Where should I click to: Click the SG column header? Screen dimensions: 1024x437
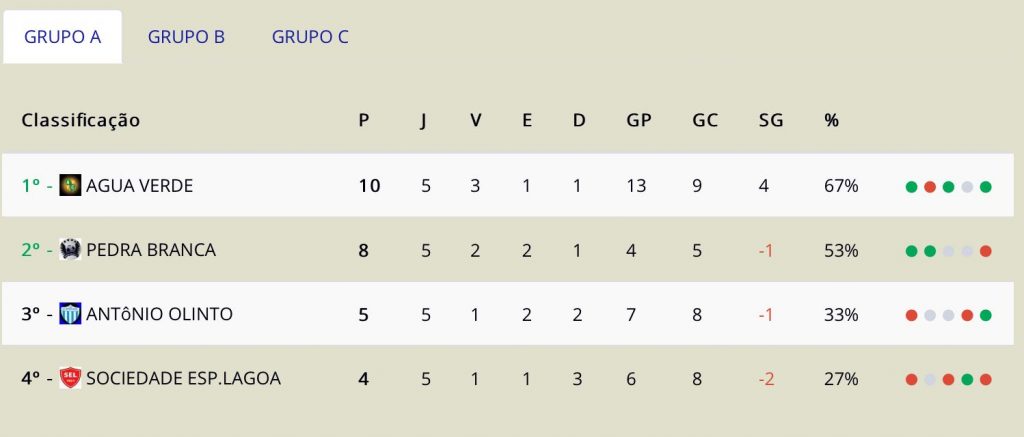click(771, 120)
